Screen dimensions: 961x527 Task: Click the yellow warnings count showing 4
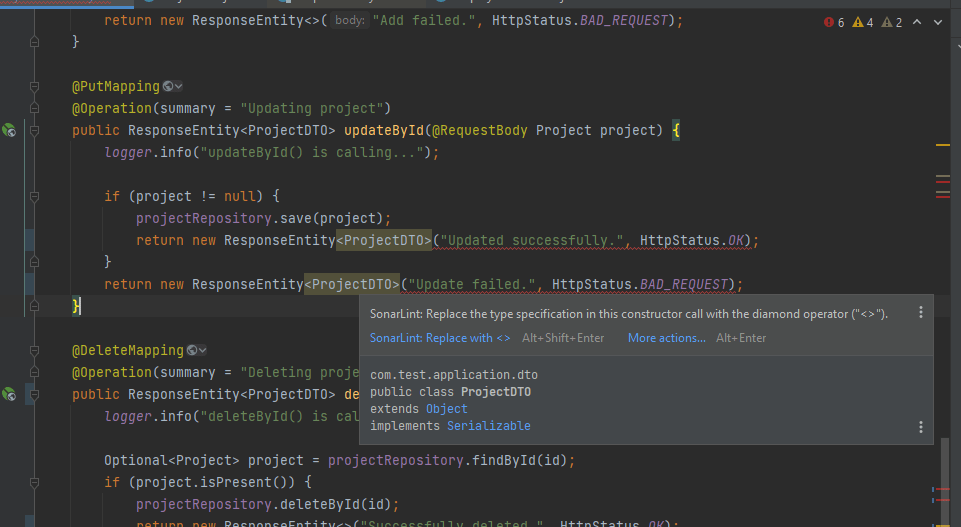[863, 23]
